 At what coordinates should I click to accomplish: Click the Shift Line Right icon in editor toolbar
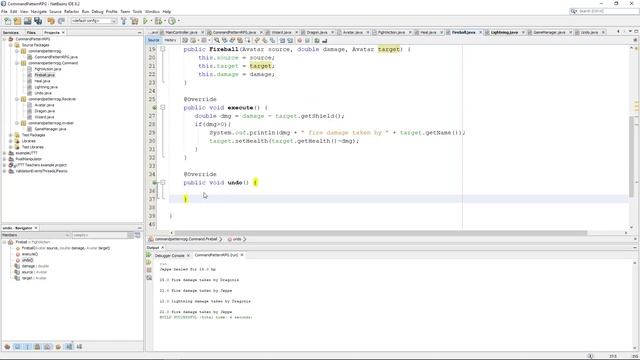coord(290,40)
